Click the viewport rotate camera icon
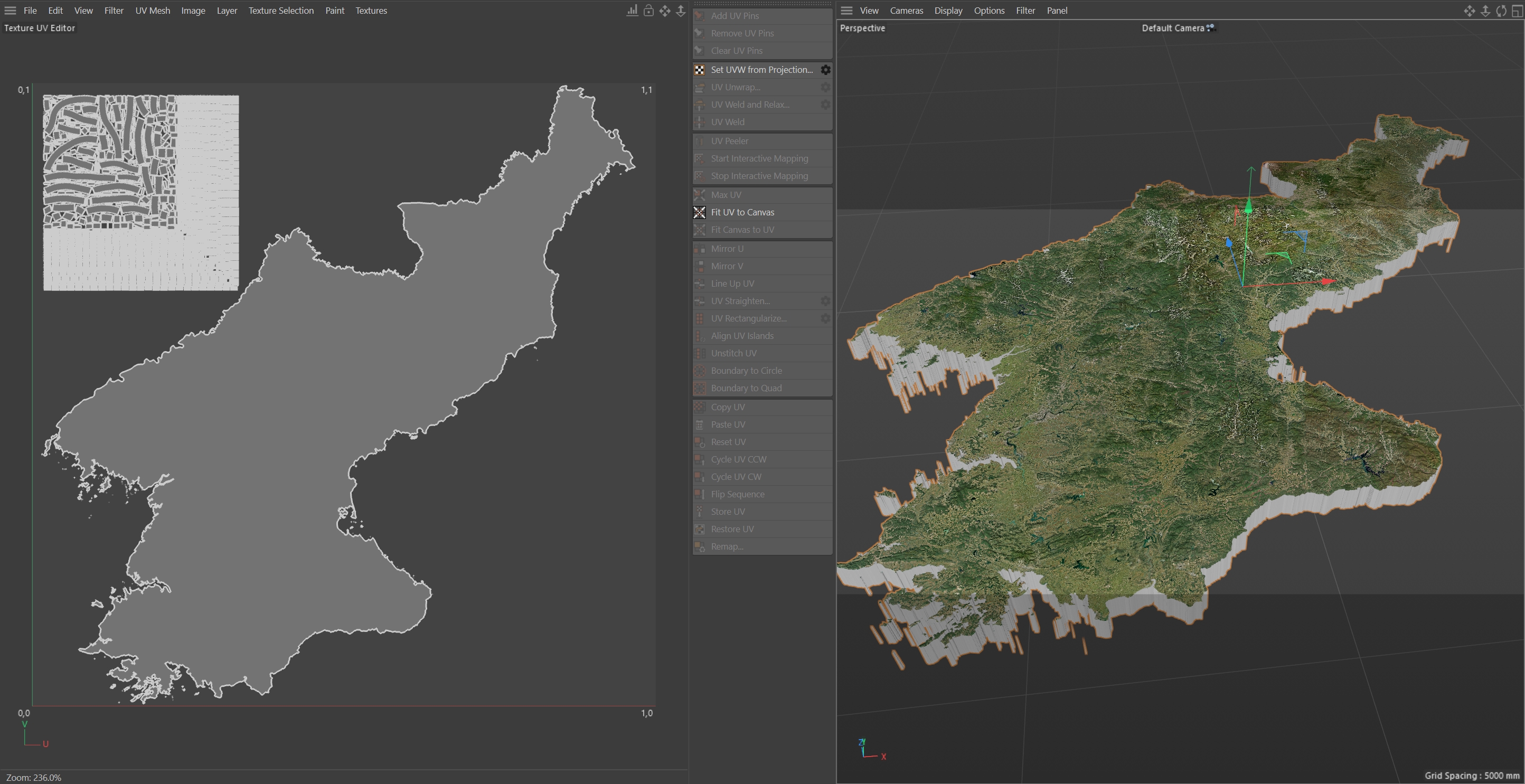Image resolution: width=1525 pixels, height=784 pixels. coord(1501,11)
